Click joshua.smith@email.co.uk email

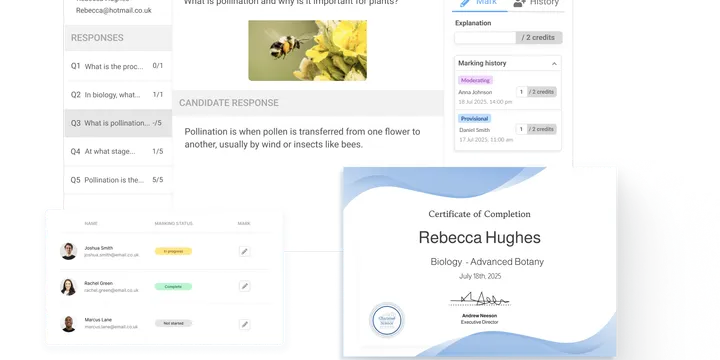point(112,255)
